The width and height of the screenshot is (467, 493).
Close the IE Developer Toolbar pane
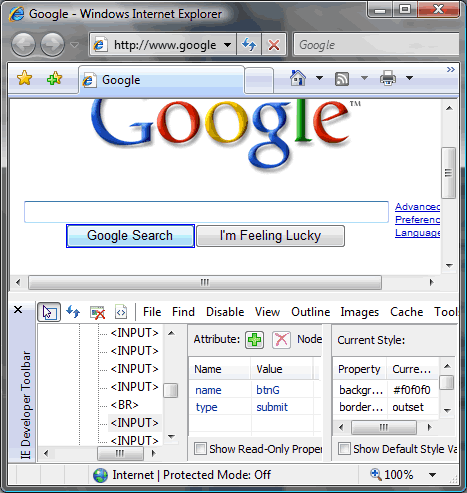point(18,310)
